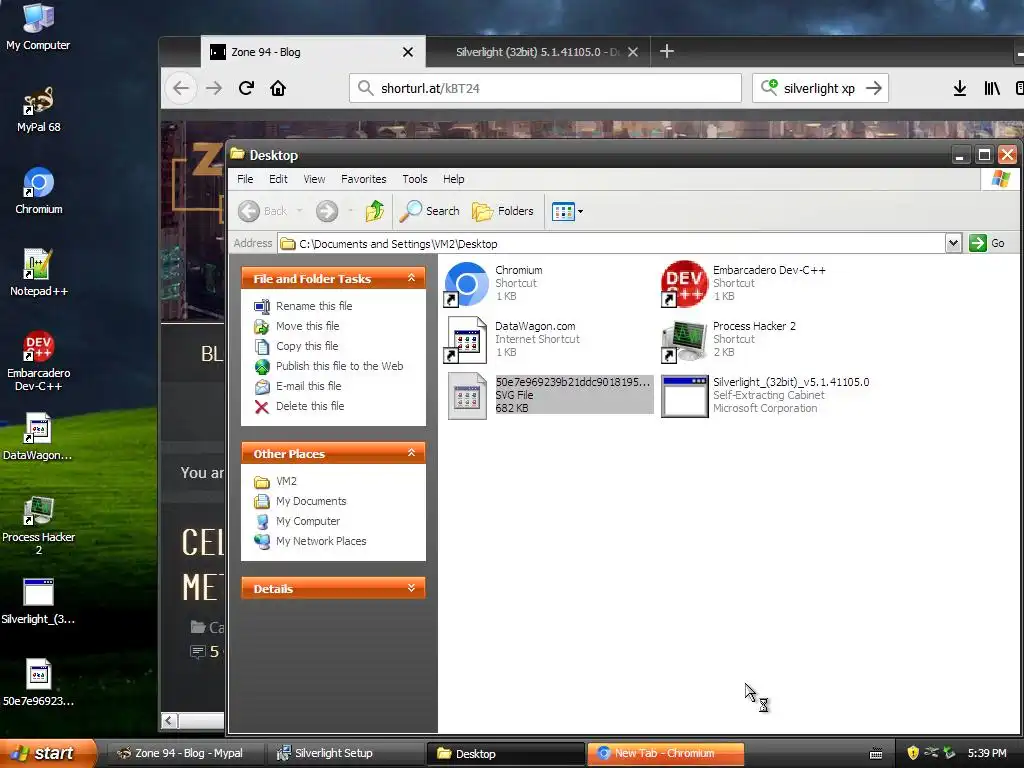Submit silverlight xp search arrow
The image size is (1024, 768).
tap(874, 88)
